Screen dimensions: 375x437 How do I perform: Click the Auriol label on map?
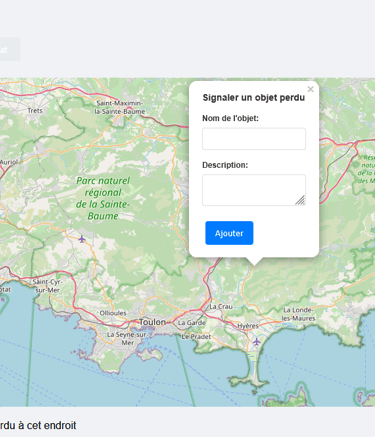[x=8, y=162]
